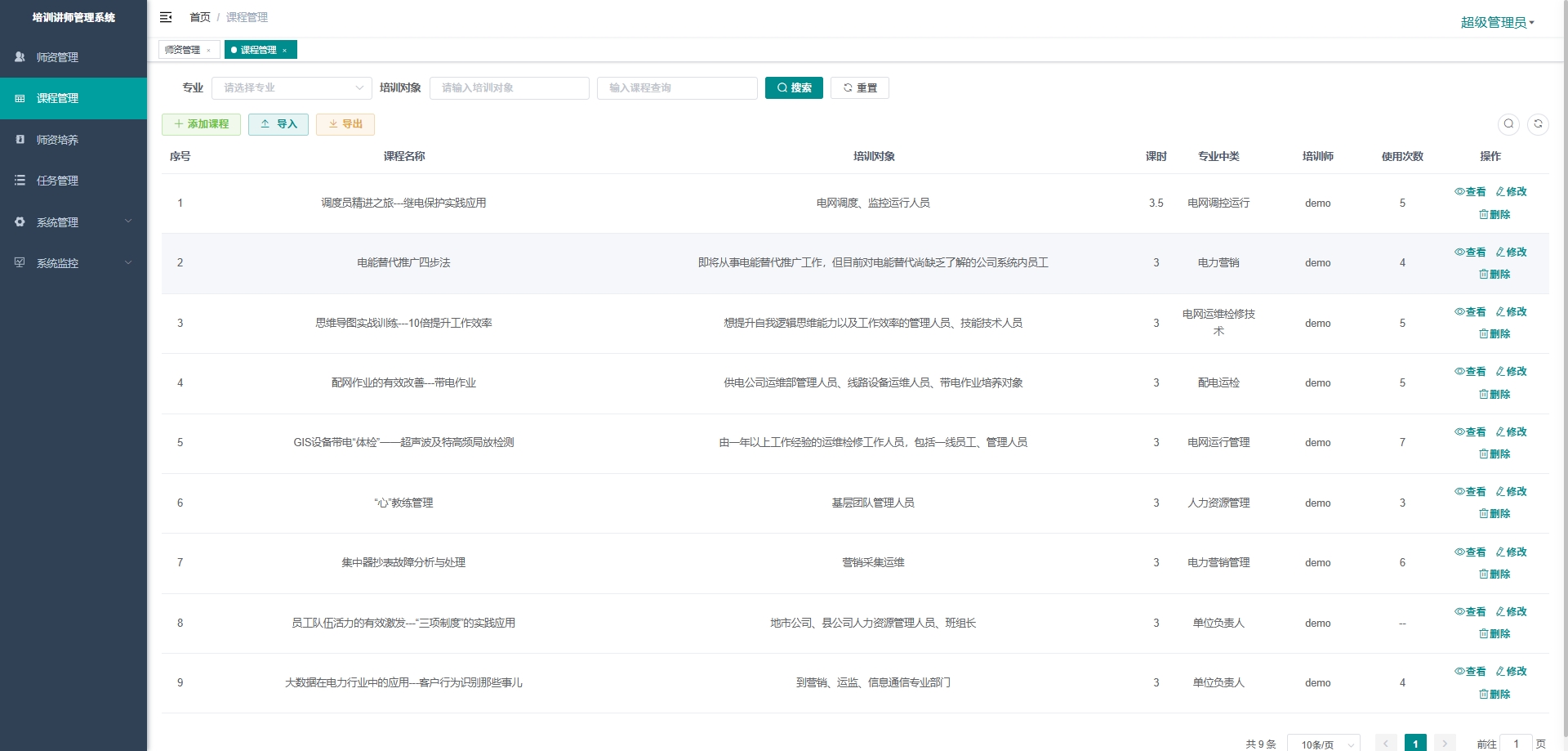1568x751 pixels.
Task: View the "心"教练管理 course
Action: tap(1470, 492)
